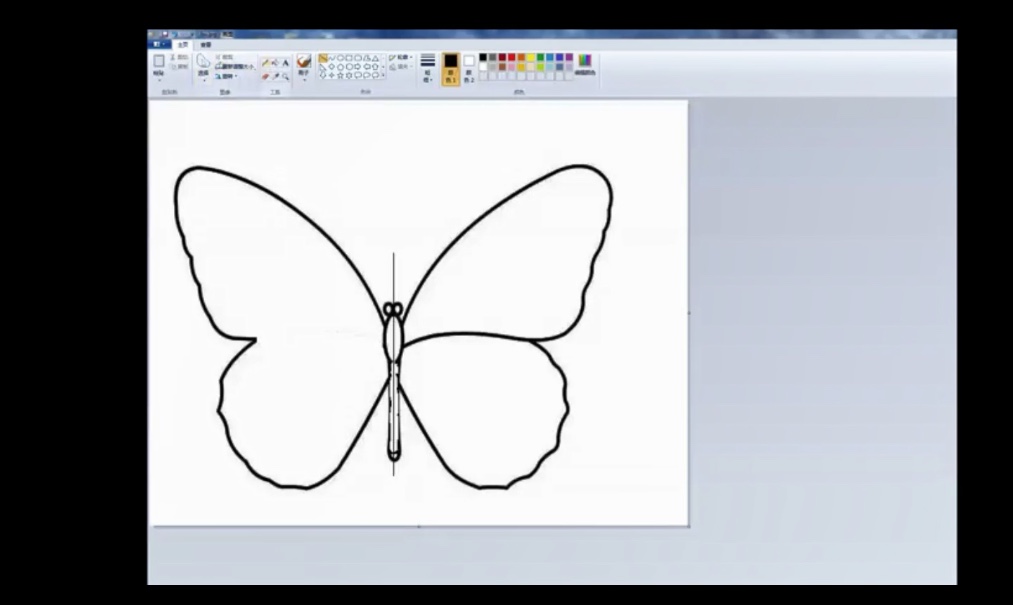Open the Paint application menu button

[x=158, y=45]
